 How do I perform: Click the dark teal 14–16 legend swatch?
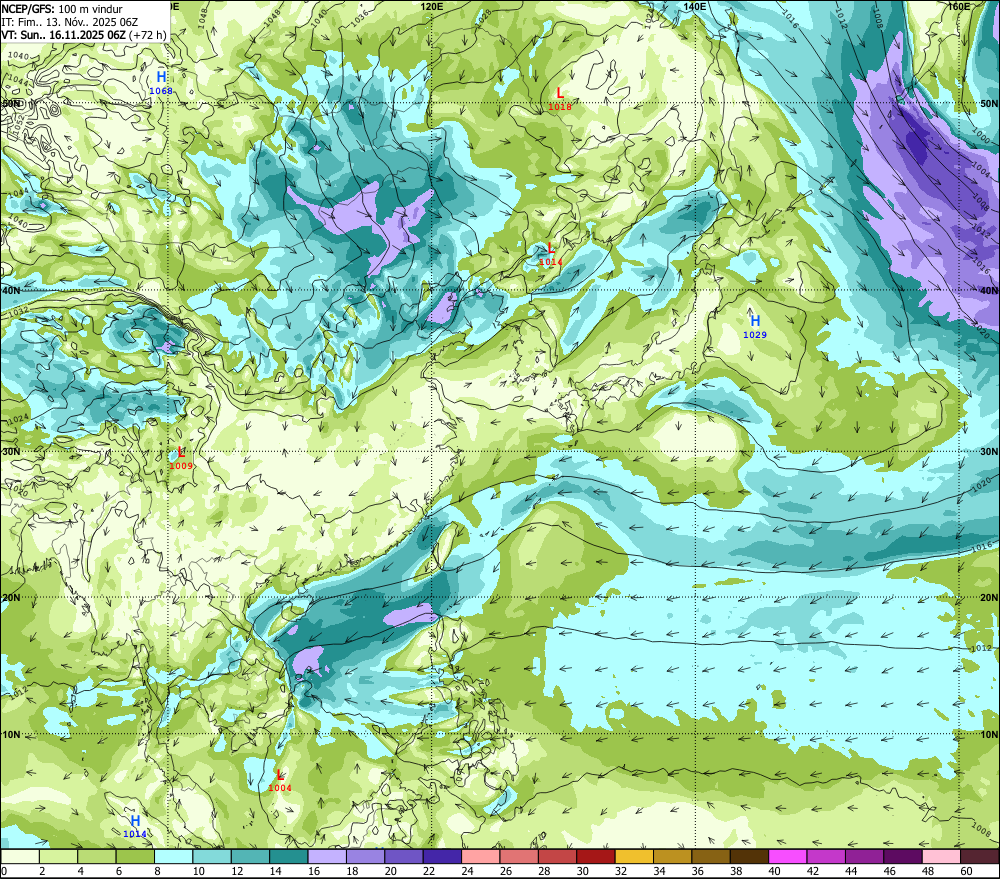(x=289, y=856)
